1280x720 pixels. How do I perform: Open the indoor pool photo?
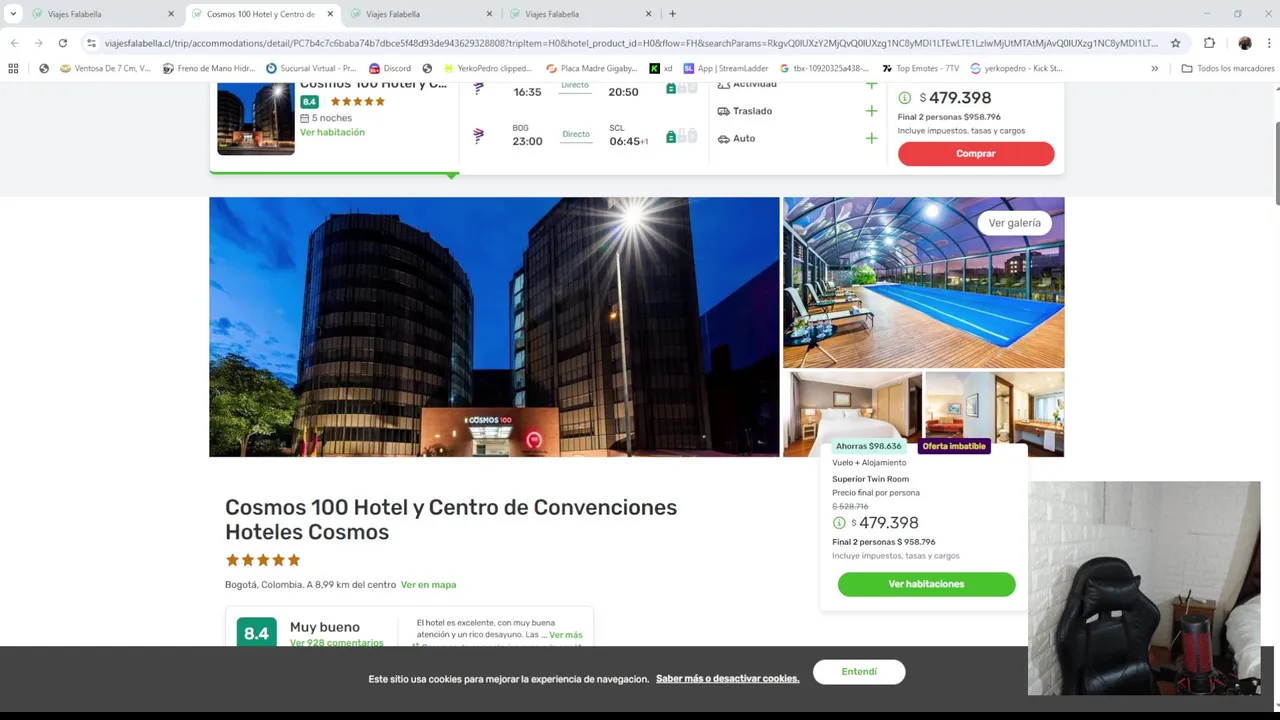coord(923,283)
